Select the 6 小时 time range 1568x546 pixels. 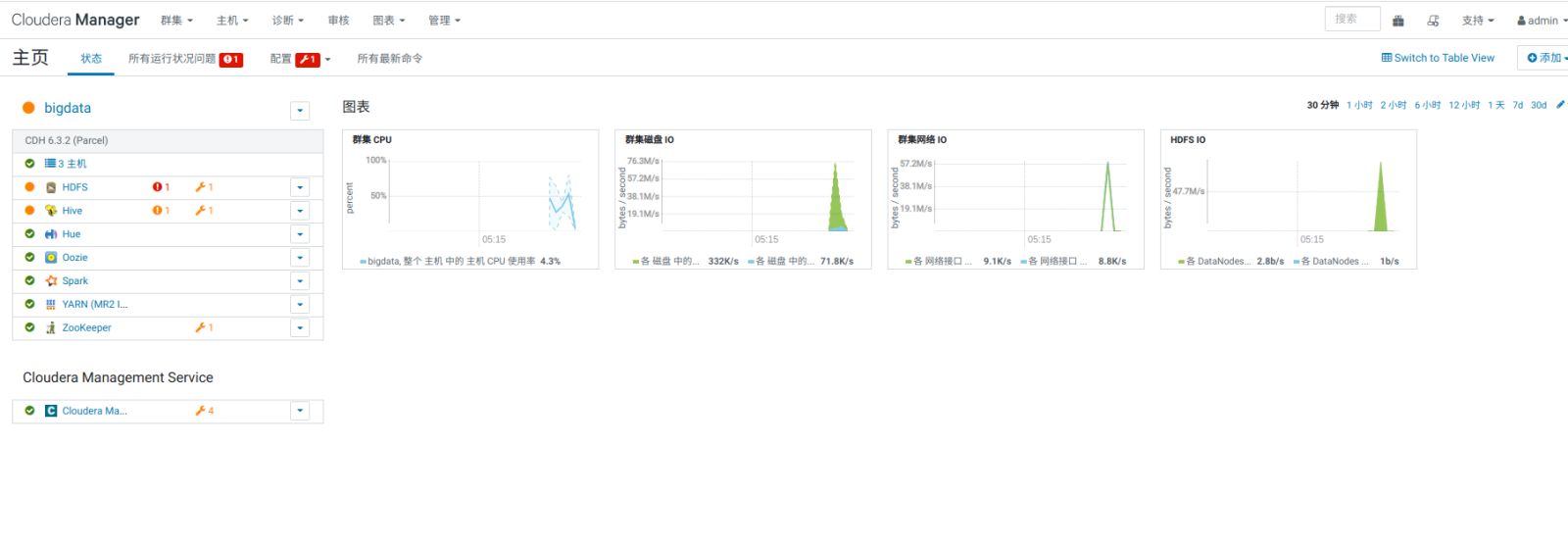(1427, 105)
